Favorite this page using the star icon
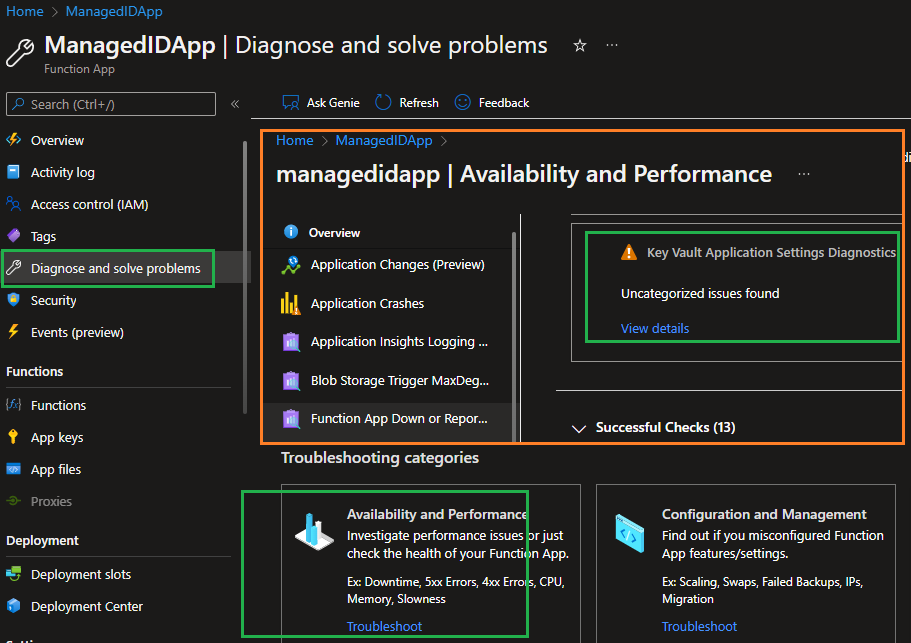 tap(580, 45)
